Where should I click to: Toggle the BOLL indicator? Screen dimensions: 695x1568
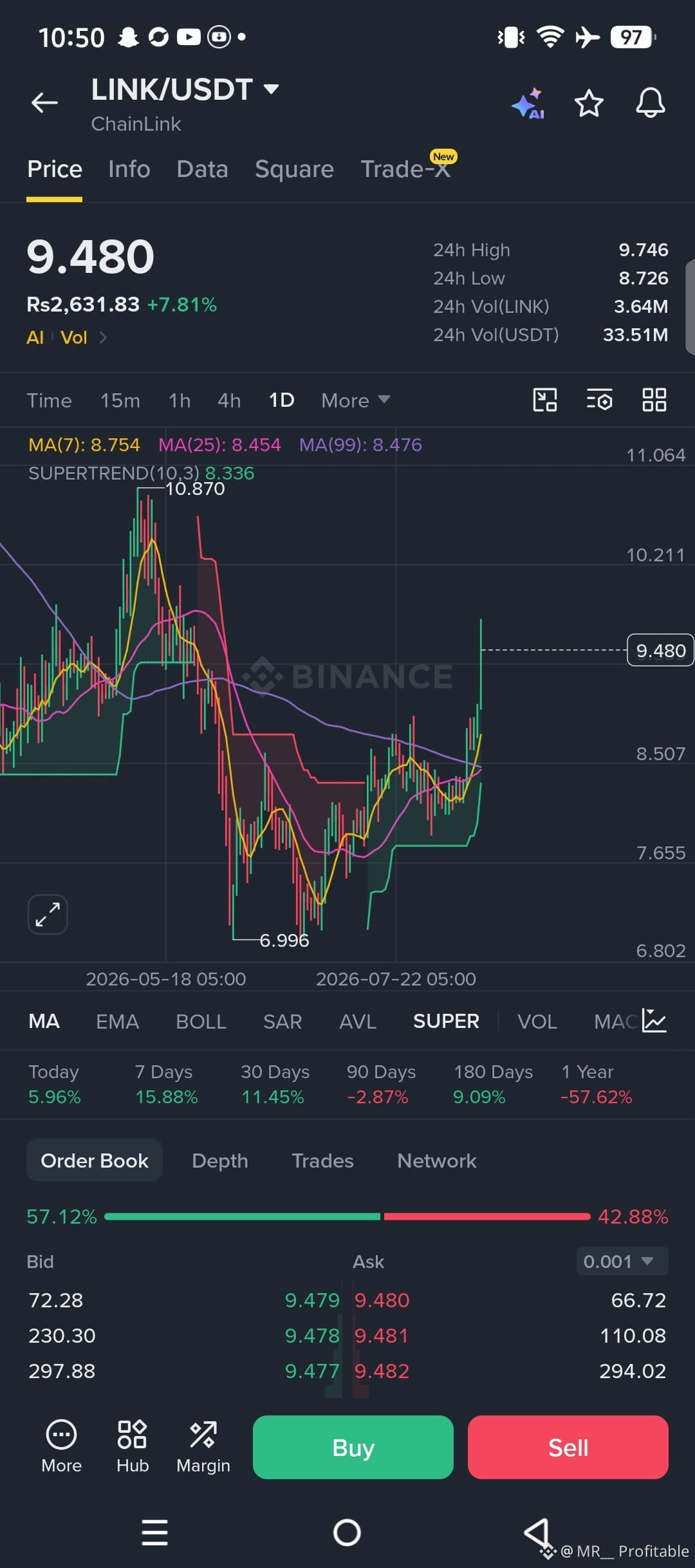(201, 1022)
